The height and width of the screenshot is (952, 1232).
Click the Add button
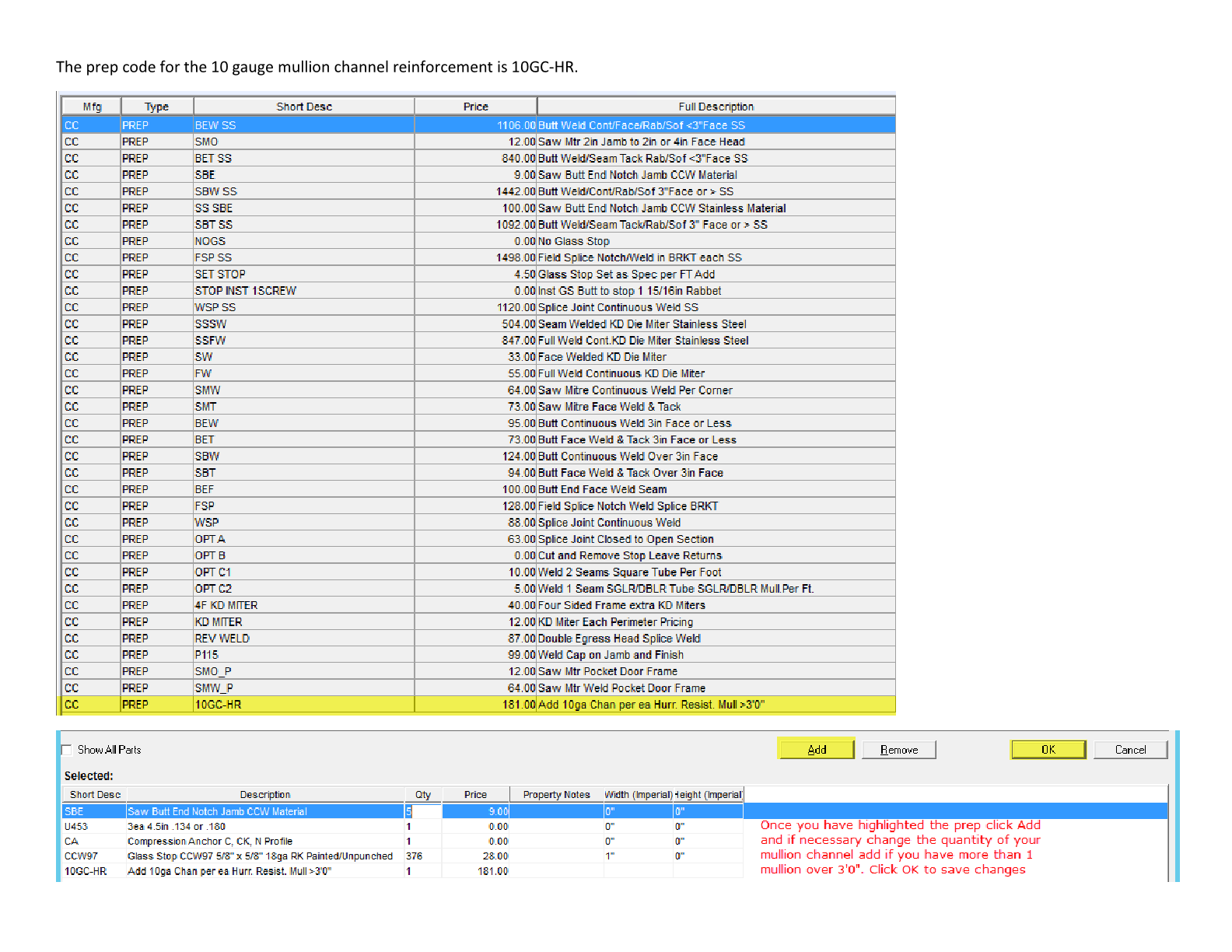tap(816, 750)
